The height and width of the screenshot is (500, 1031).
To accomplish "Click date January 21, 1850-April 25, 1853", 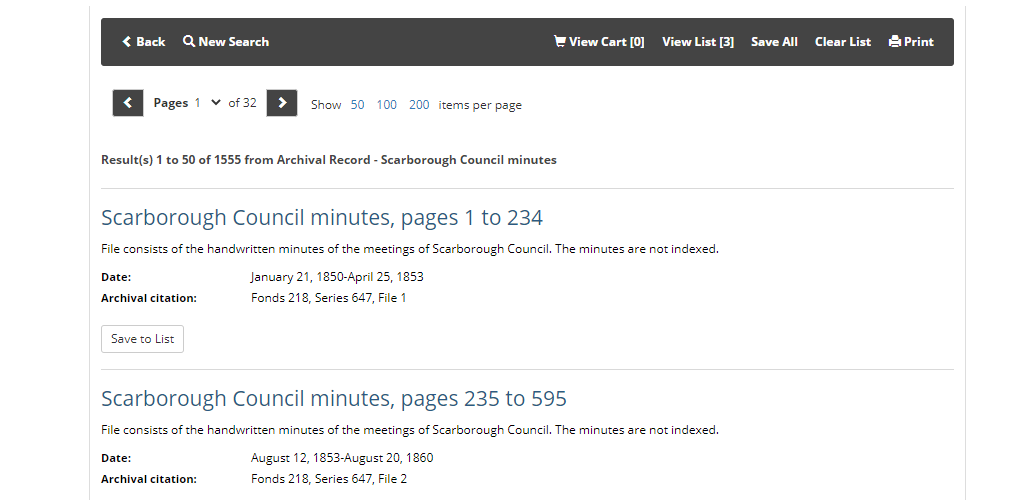I will [337, 277].
